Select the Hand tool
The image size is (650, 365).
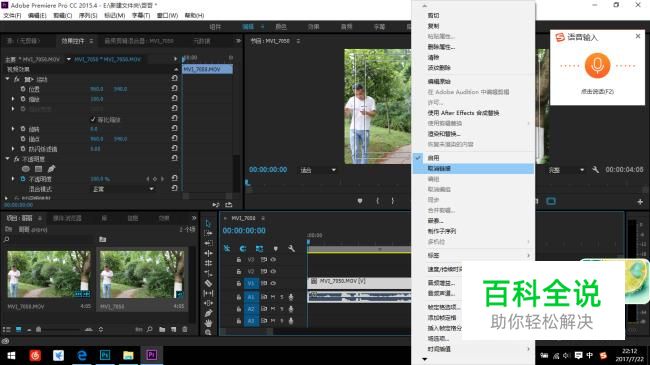pyautogui.click(x=208, y=323)
